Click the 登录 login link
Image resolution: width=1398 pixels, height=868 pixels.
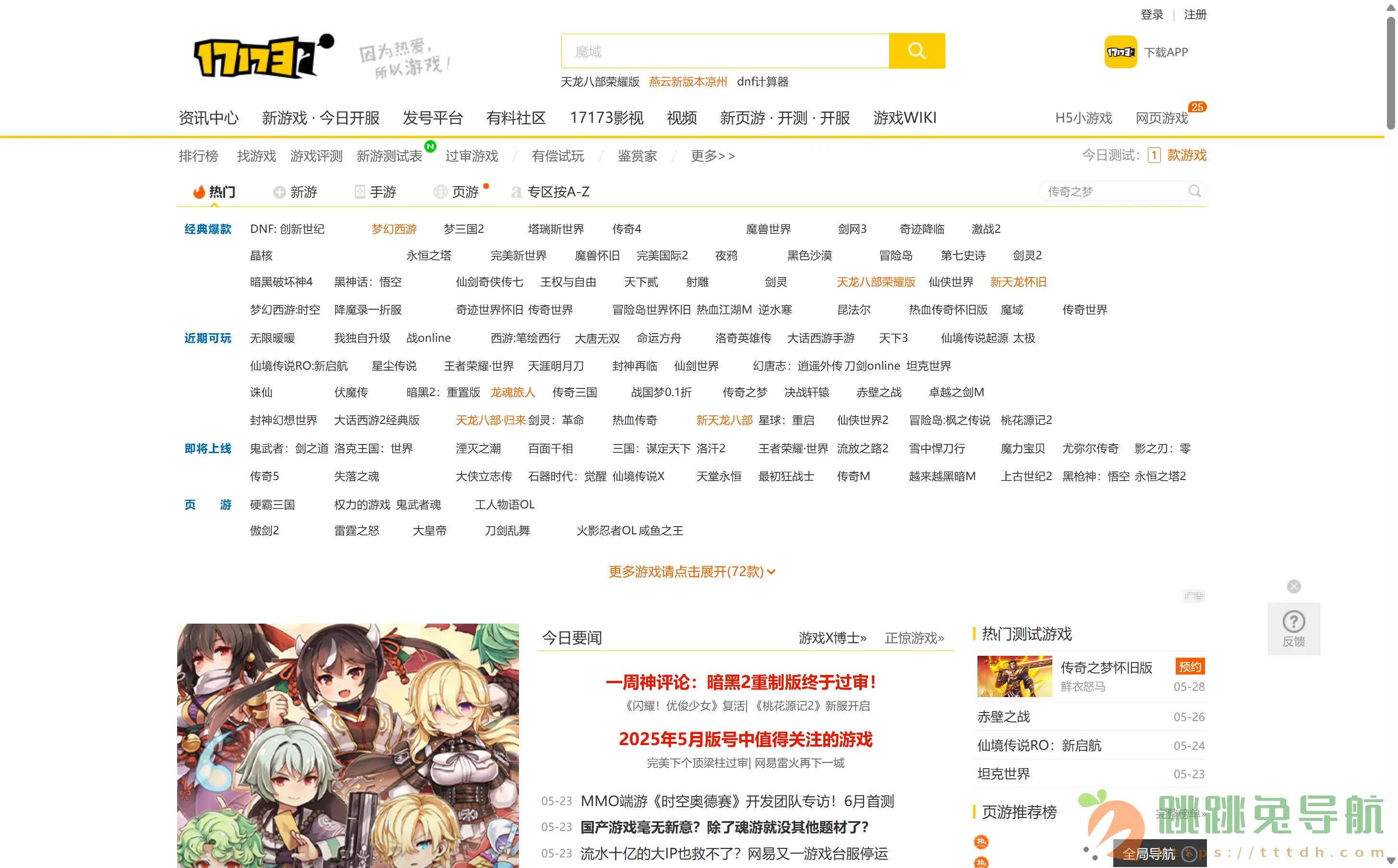pos(1151,14)
